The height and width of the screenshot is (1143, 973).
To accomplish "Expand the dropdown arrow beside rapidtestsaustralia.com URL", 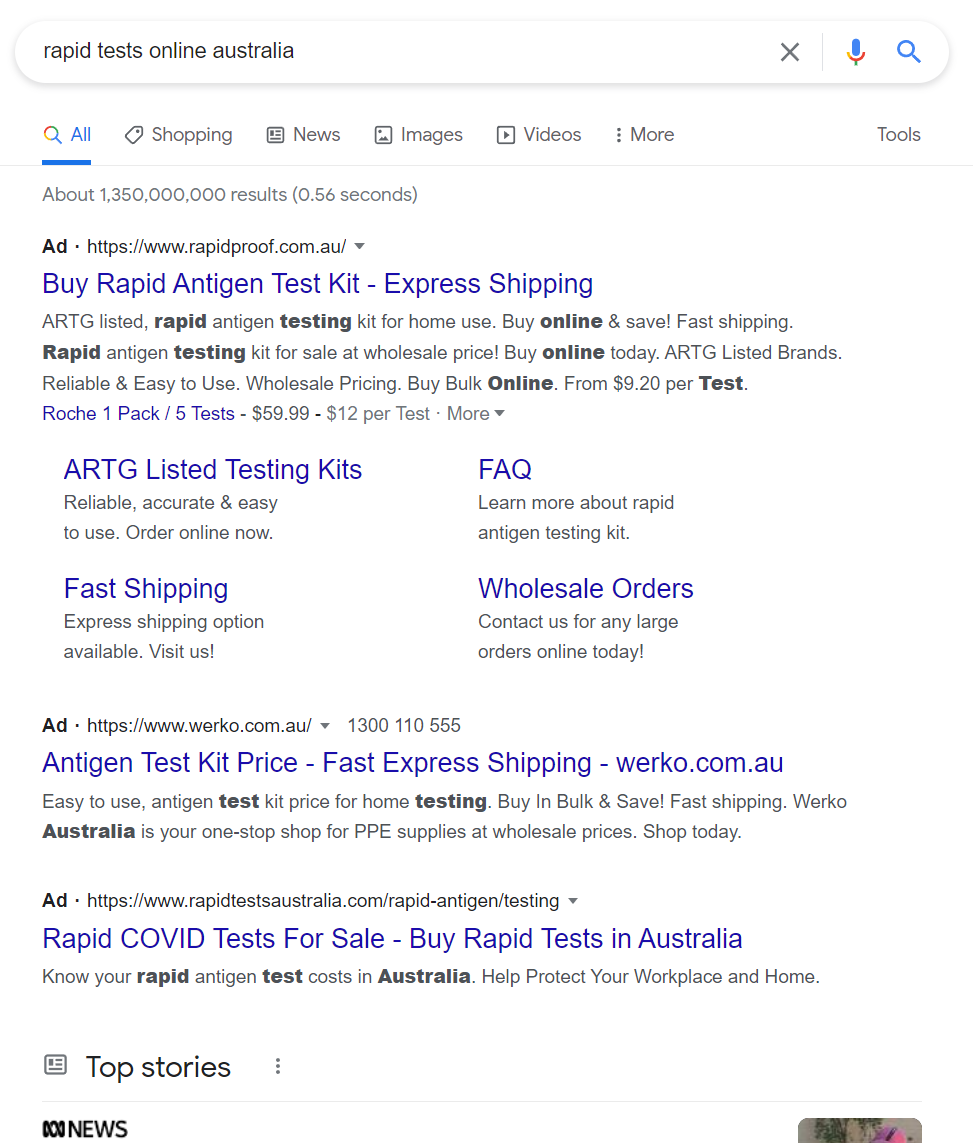I will coord(573,901).
